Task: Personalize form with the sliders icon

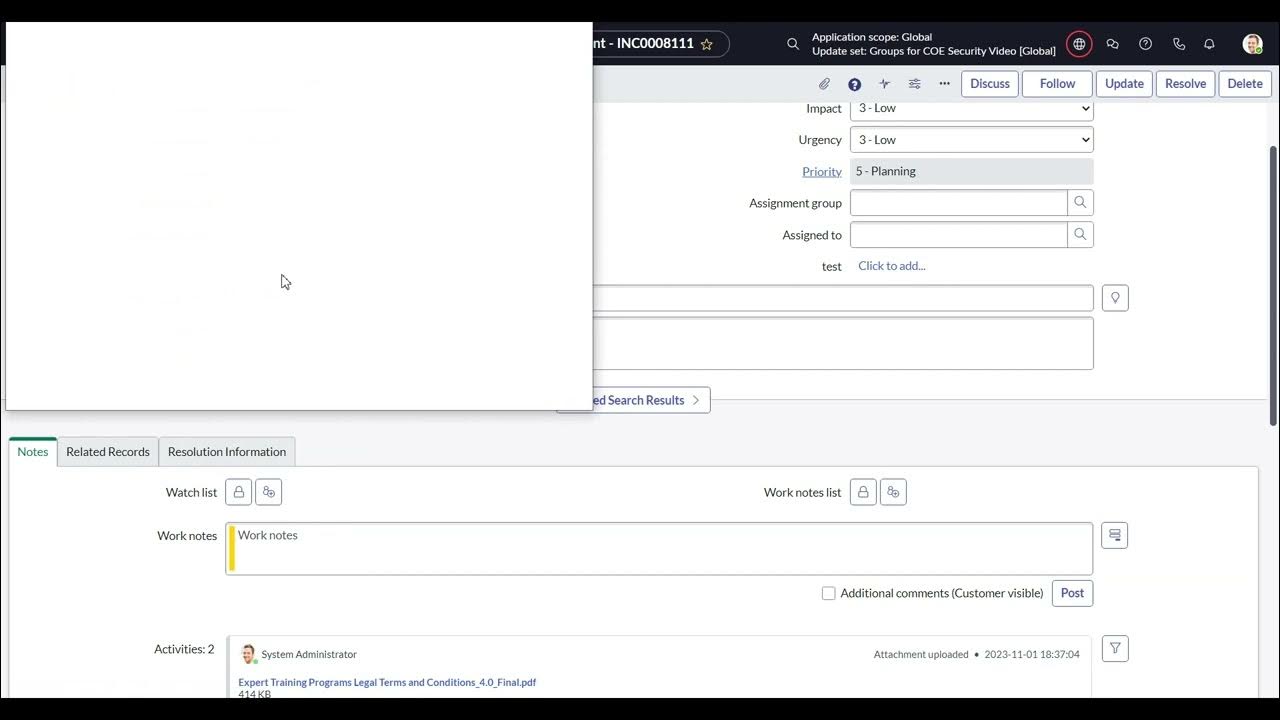Action: [x=914, y=84]
